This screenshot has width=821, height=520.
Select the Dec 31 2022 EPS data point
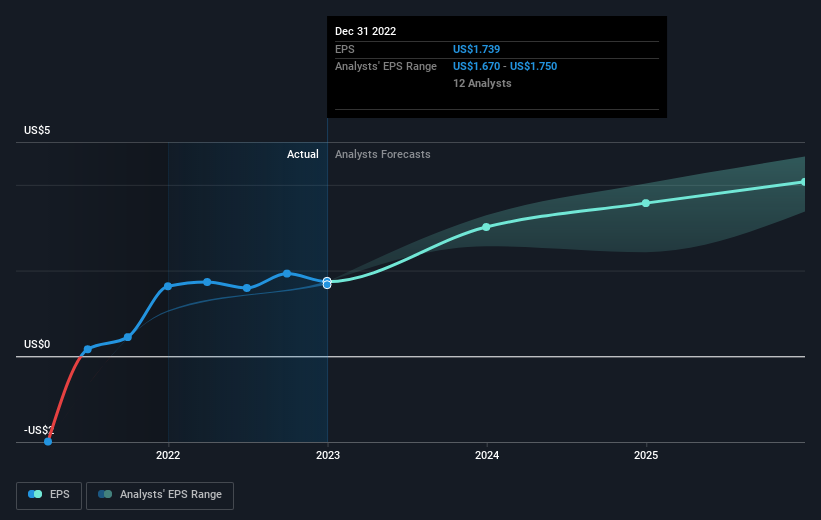click(x=327, y=283)
